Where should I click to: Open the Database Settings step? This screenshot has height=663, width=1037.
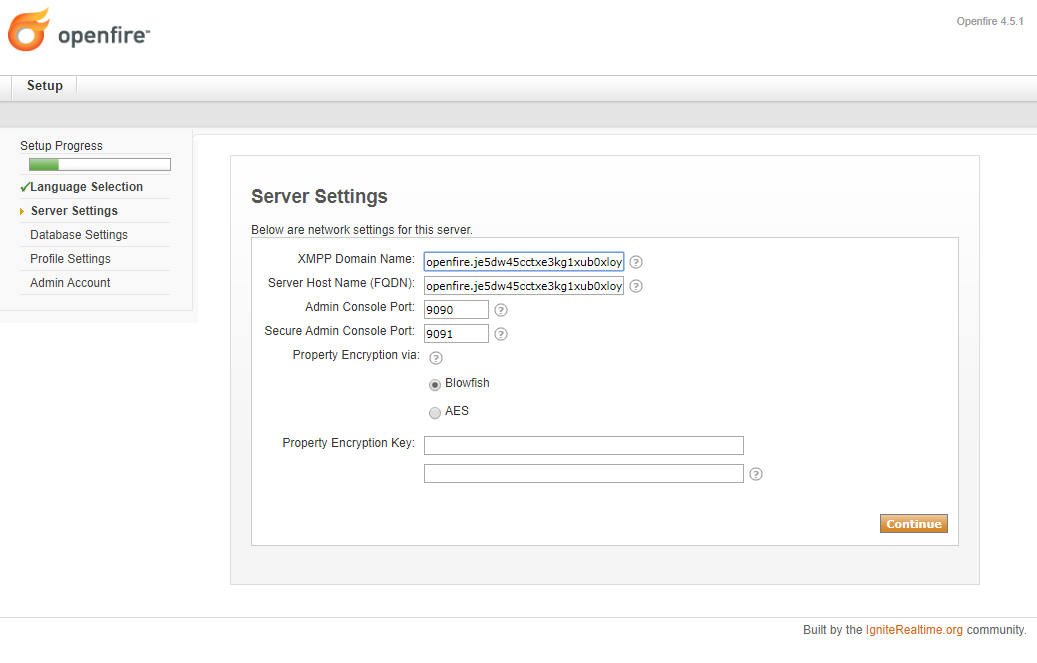(x=79, y=234)
